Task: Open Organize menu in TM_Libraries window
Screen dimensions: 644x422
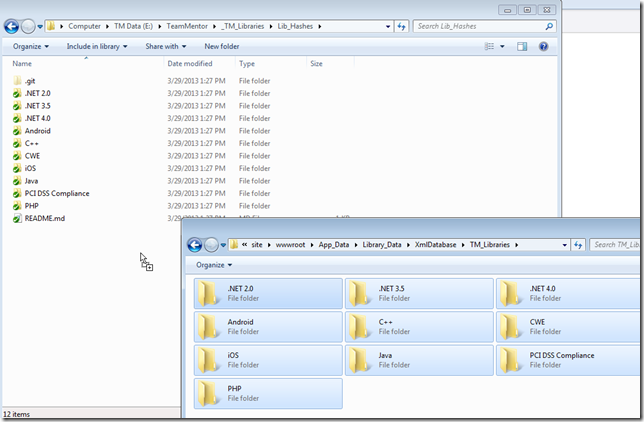Action: pos(214,265)
